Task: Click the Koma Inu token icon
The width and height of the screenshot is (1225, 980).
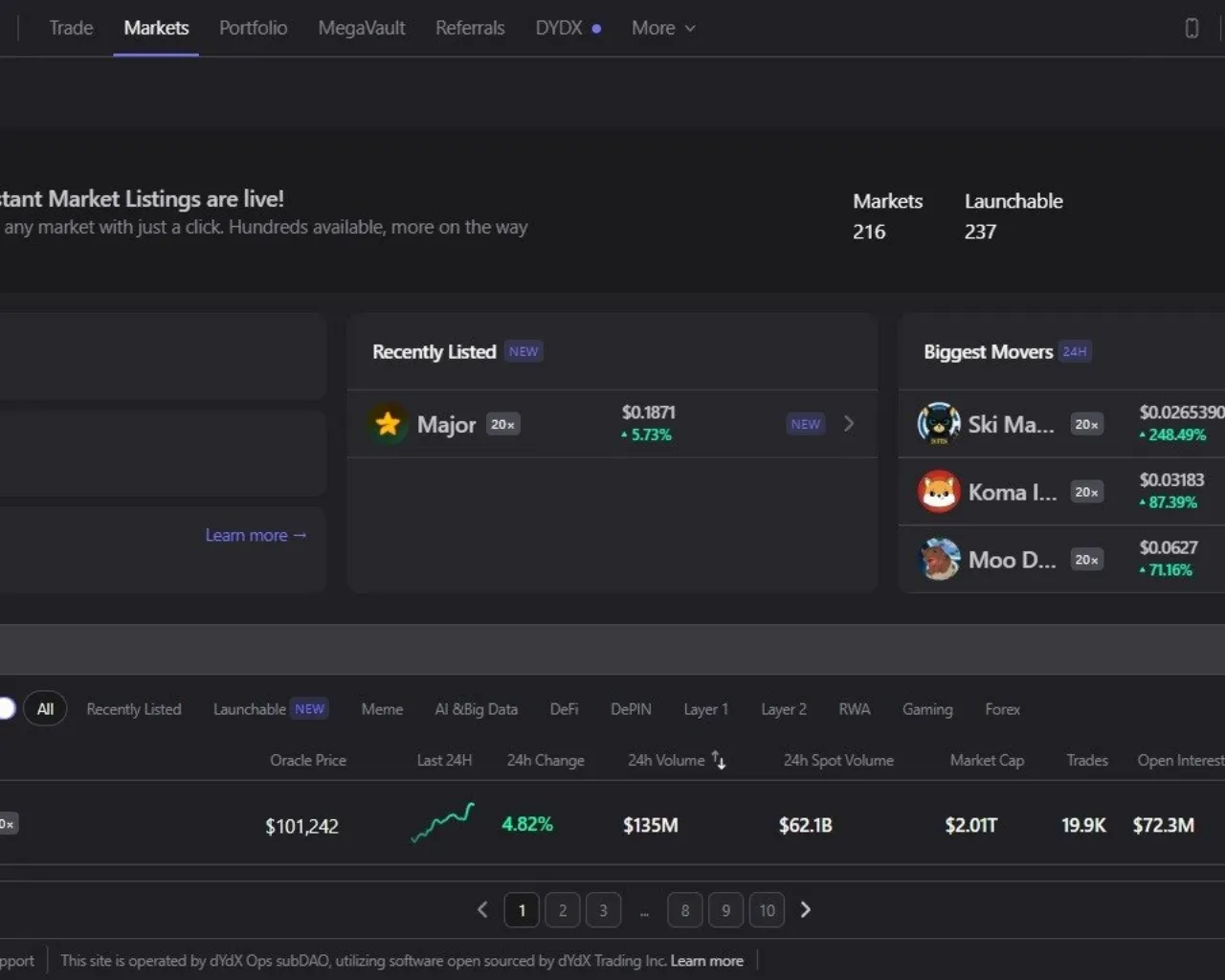Action: pos(939,491)
